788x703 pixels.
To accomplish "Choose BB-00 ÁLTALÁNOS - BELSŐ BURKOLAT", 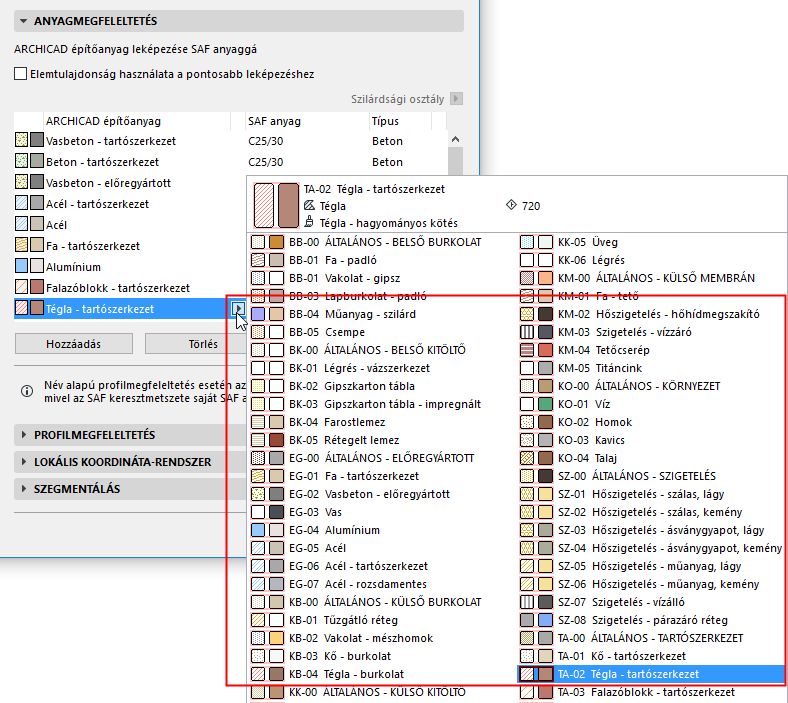I will pyautogui.click(x=383, y=242).
